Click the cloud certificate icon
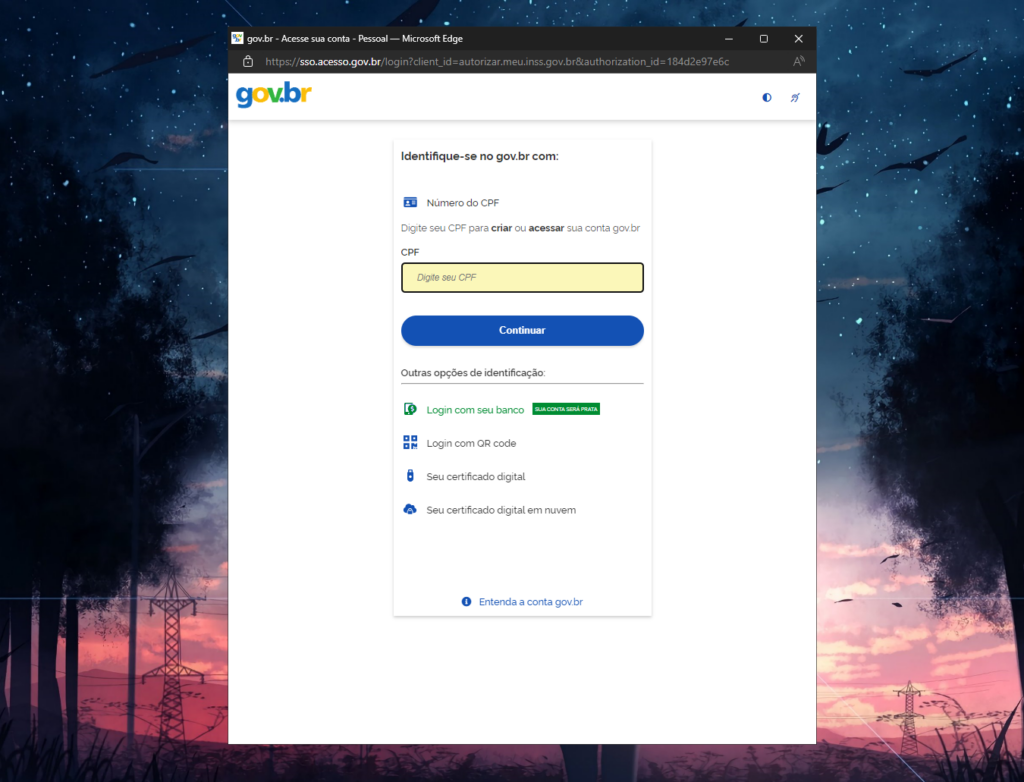The width and height of the screenshot is (1024, 782). point(410,510)
